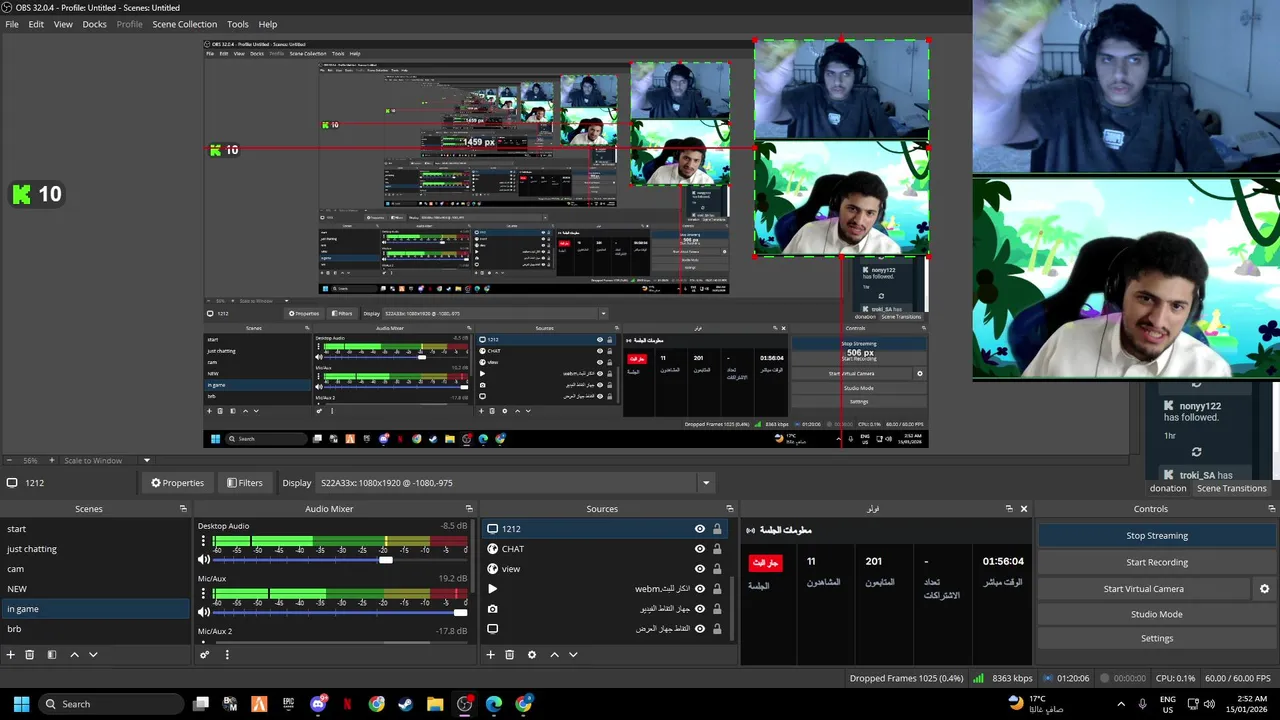Viewport: 1280px width, 720px height.
Task: Select the 'brb' scene
Action: [x=95, y=629]
